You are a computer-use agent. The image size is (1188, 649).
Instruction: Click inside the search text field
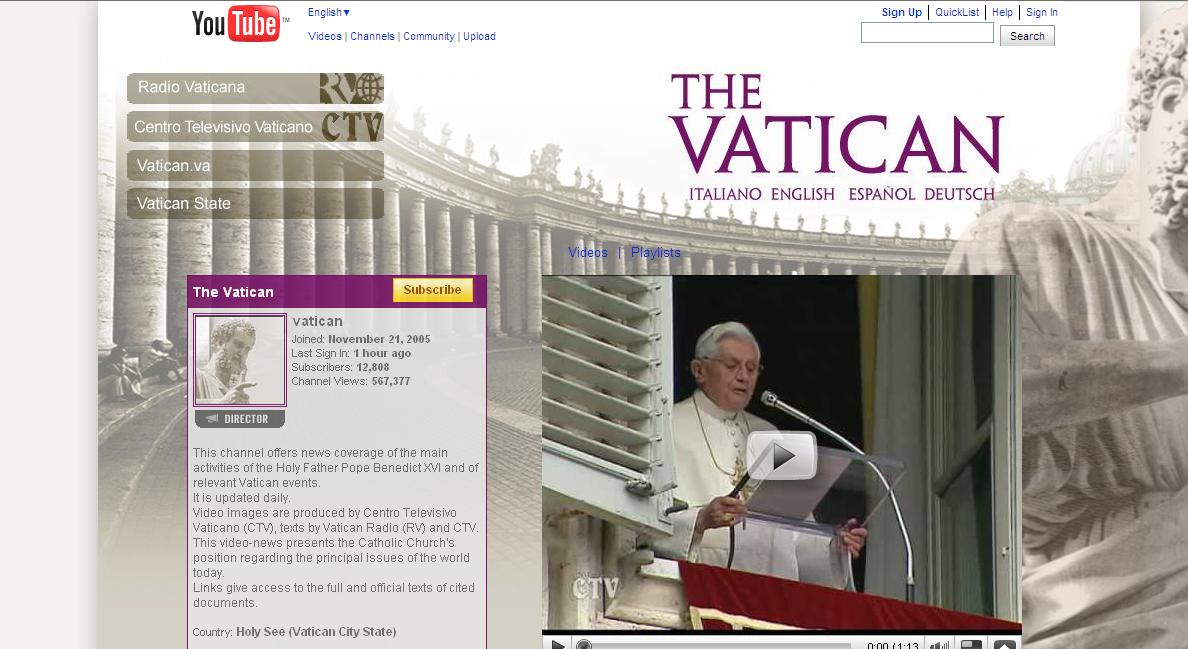click(x=927, y=33)
